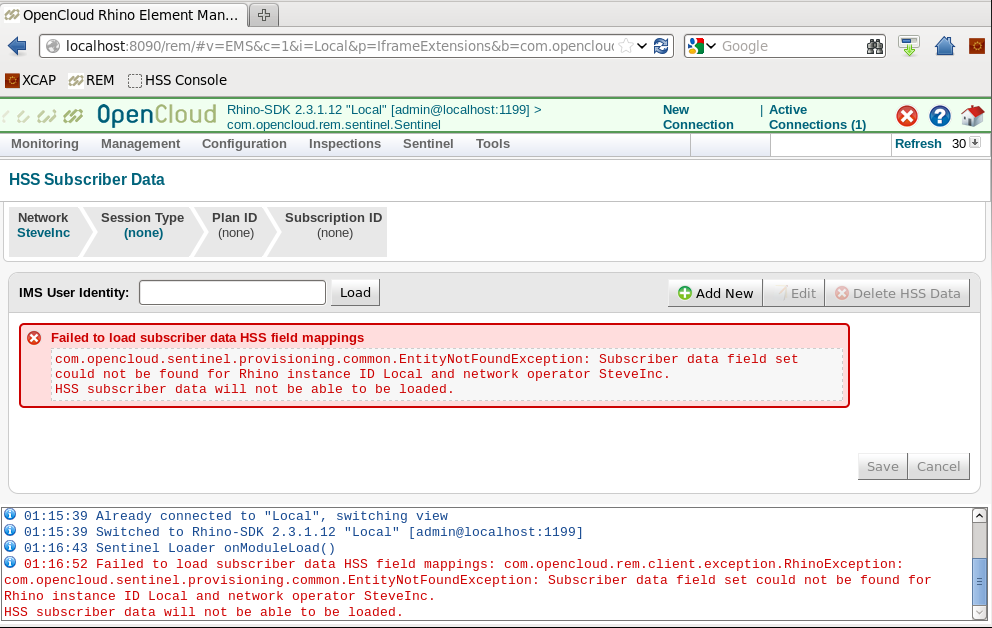Open the Refresh interval 30 dropdown

click(x=975, y=143)
